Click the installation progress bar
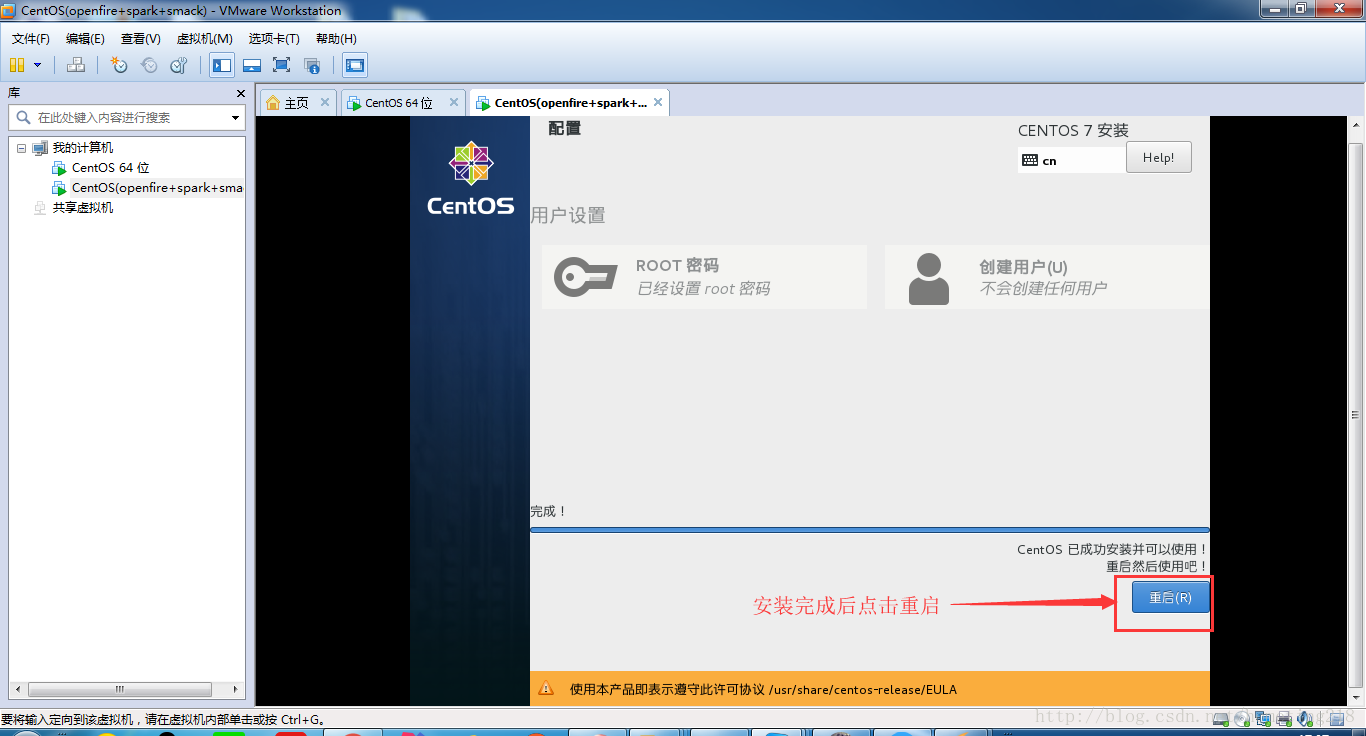 tap(869, 530)
